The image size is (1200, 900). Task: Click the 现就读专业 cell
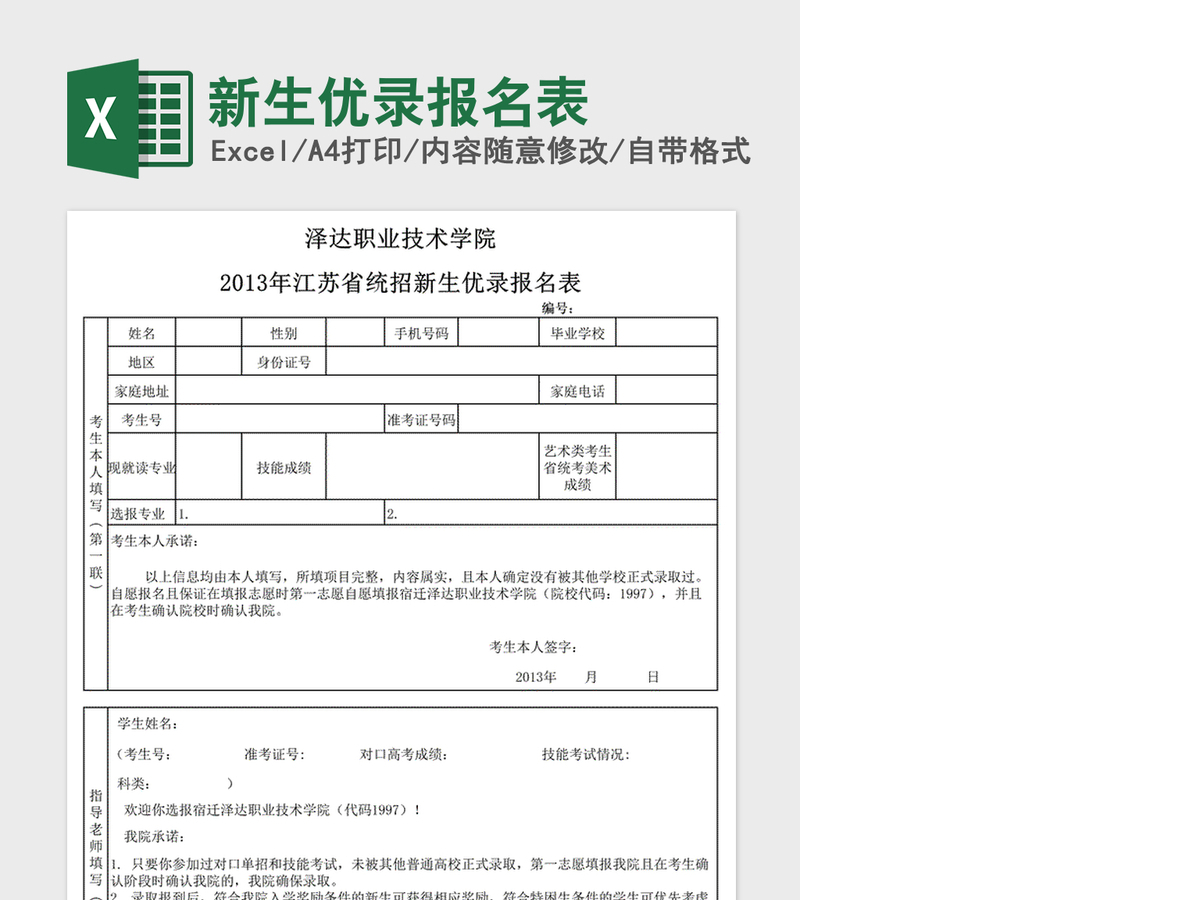[x=142, y=467]
